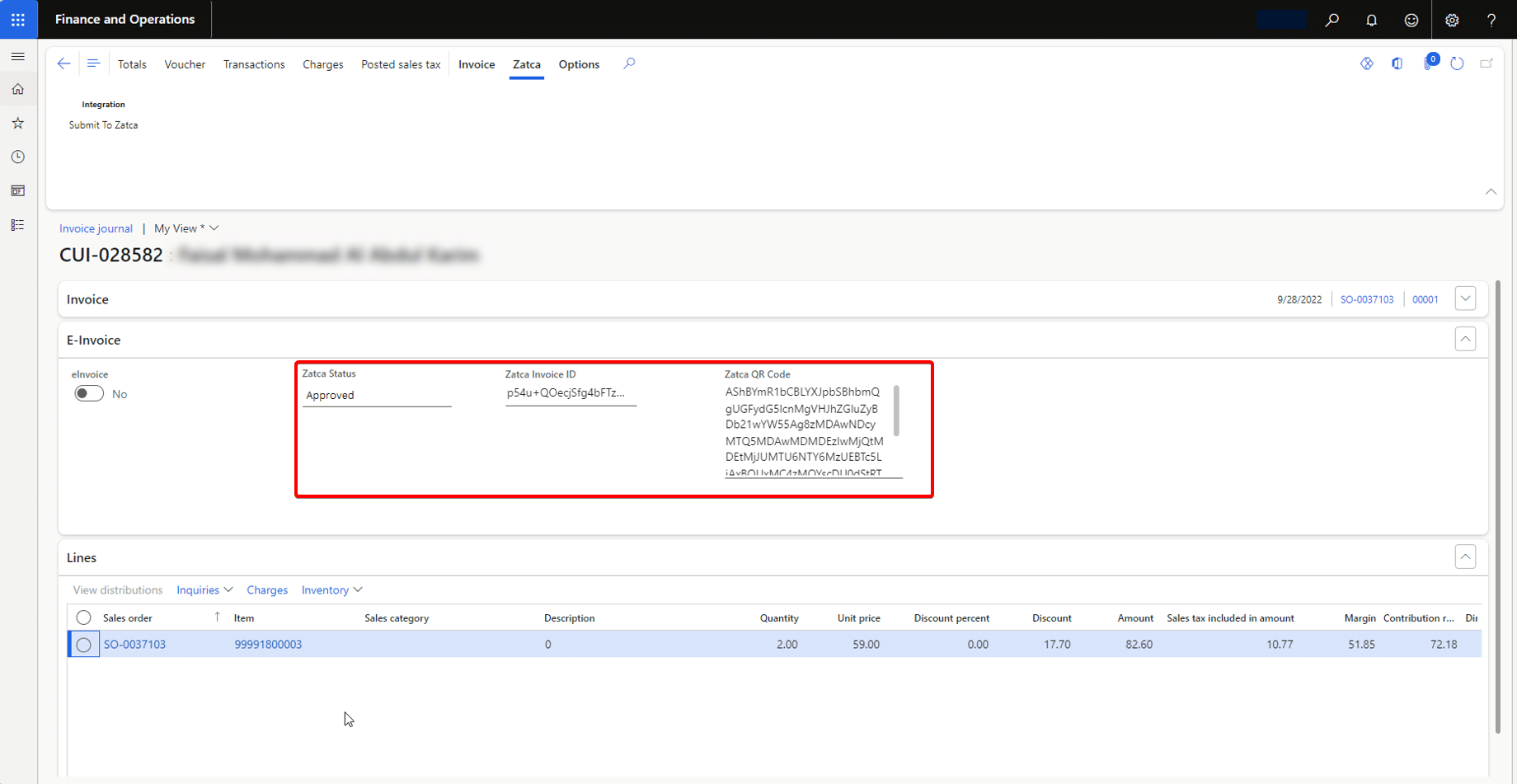Open the Posted sales tax tab

pyautogui.click(x=401, y=64)
